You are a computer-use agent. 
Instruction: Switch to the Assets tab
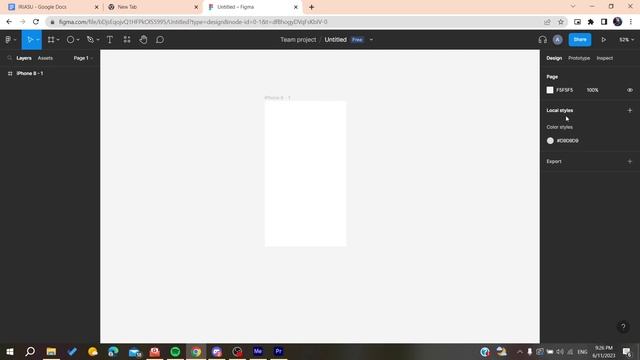[x=45, y=58]
